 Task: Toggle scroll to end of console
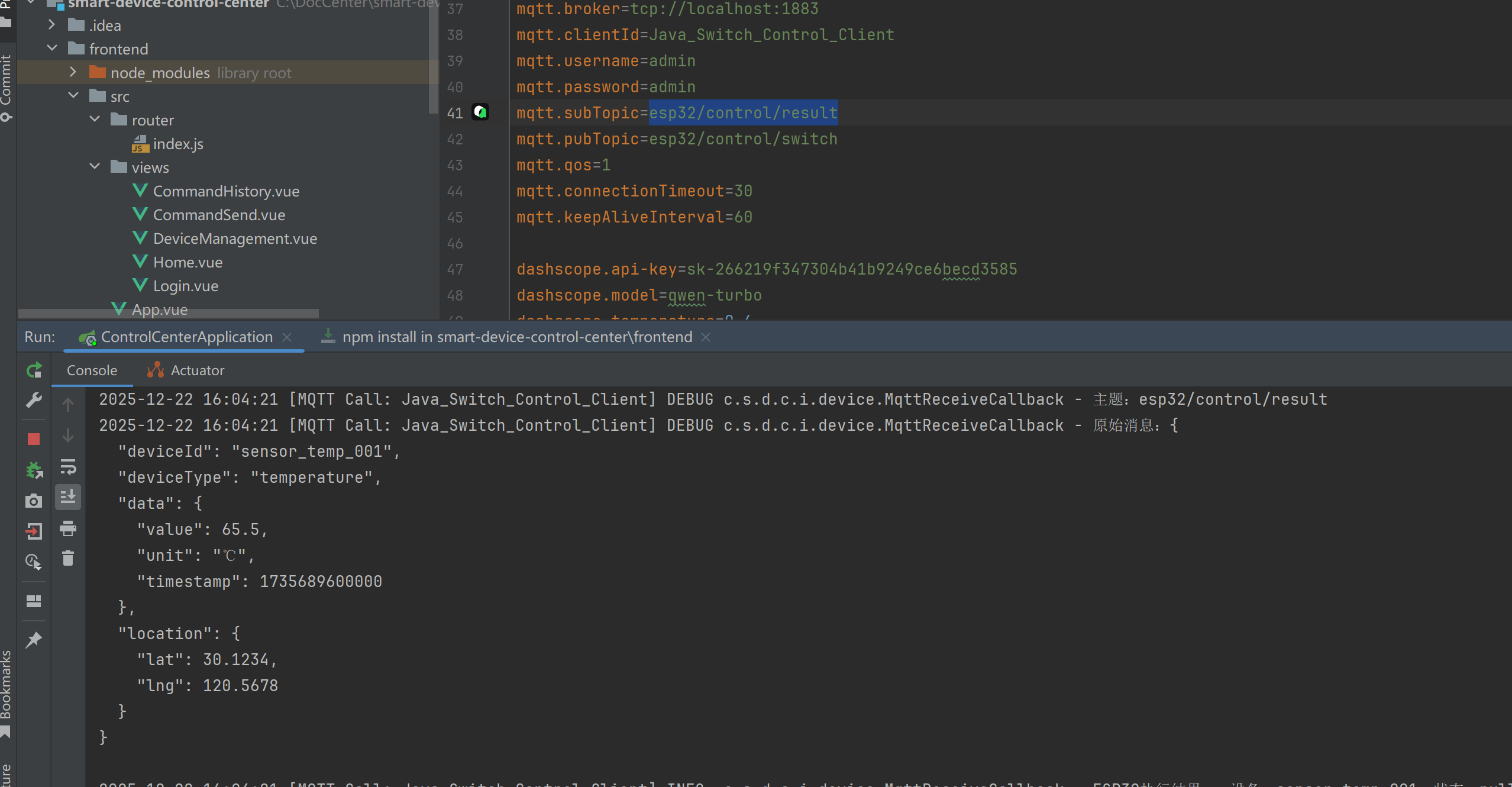pyautogui.click(x=68, y=497)
